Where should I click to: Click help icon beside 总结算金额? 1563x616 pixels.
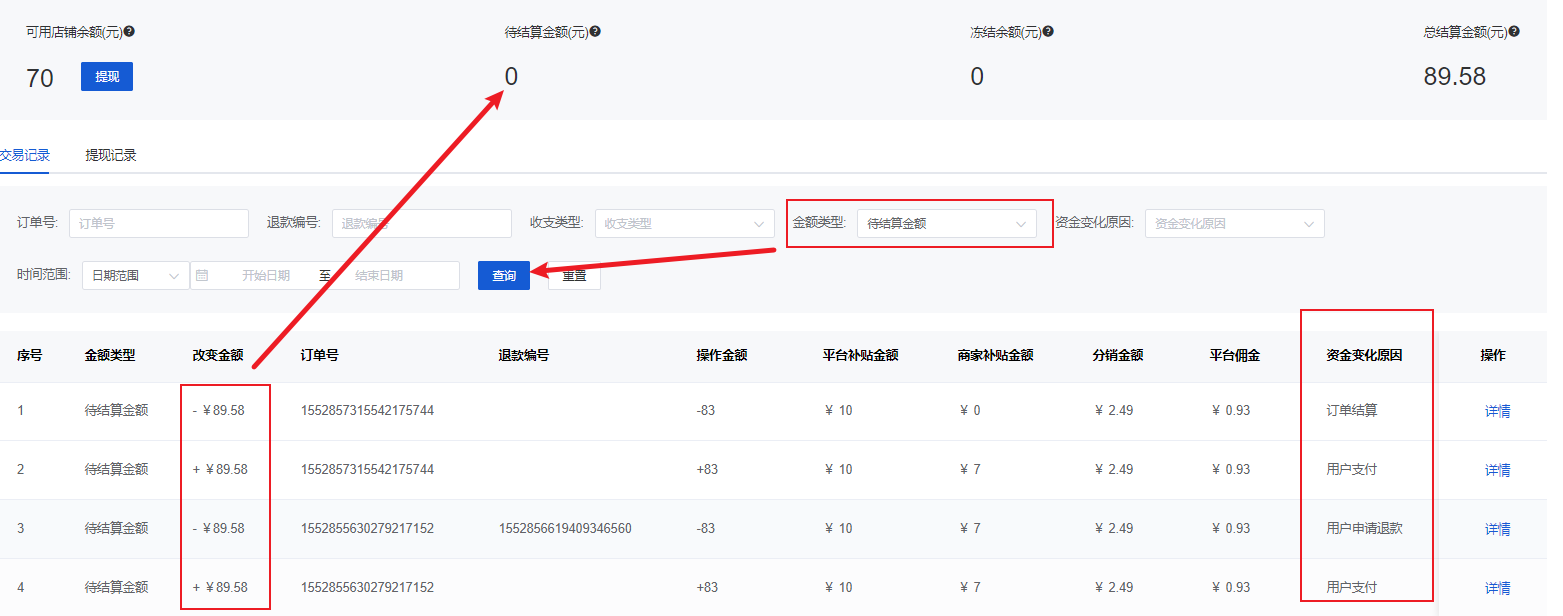pos(1514,31)
